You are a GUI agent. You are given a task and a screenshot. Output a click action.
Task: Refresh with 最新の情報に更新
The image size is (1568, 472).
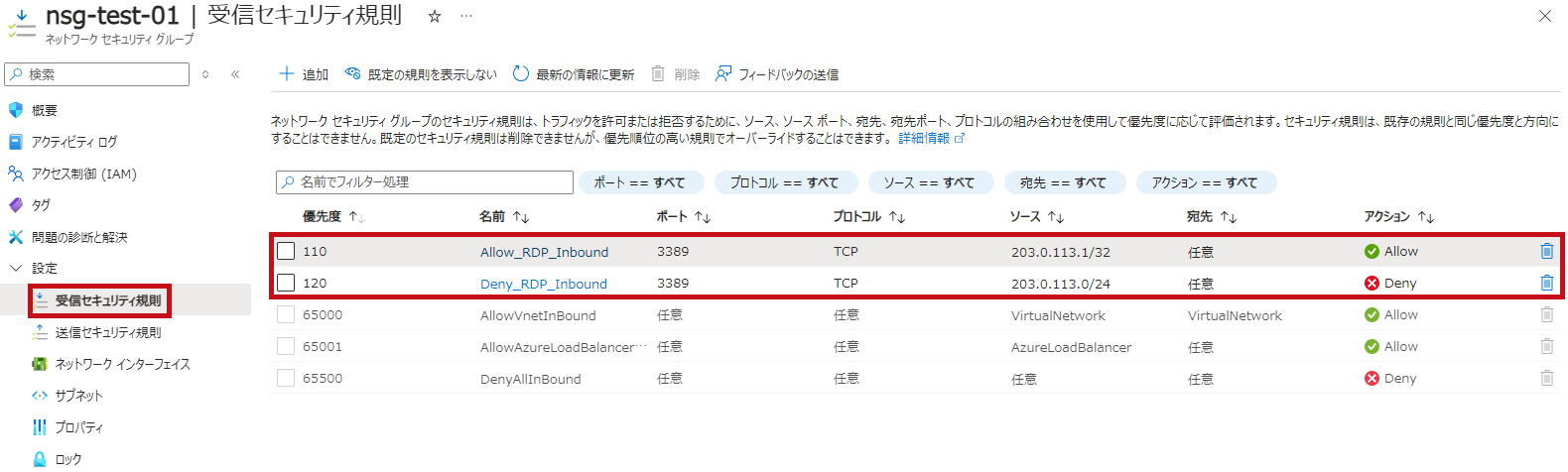coord(574,74)
